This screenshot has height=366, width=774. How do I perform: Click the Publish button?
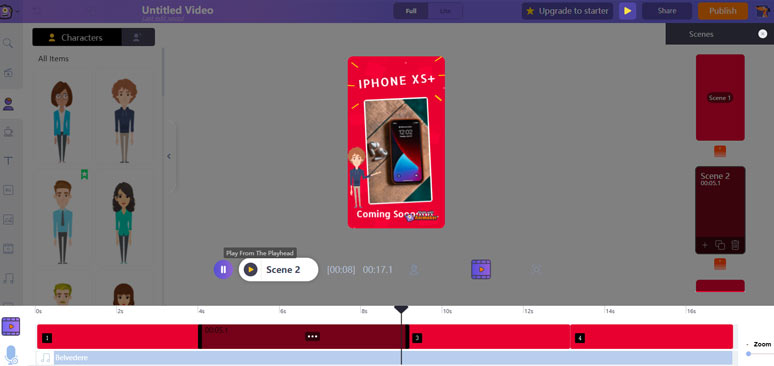pos(723,11)
